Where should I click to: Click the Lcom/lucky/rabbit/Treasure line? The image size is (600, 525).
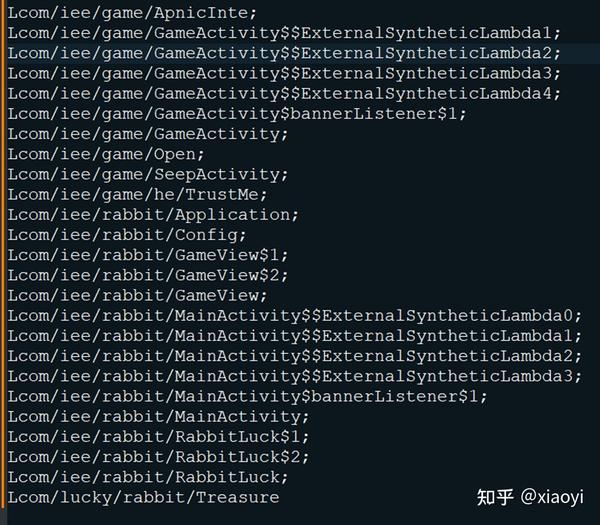point(143,497)
